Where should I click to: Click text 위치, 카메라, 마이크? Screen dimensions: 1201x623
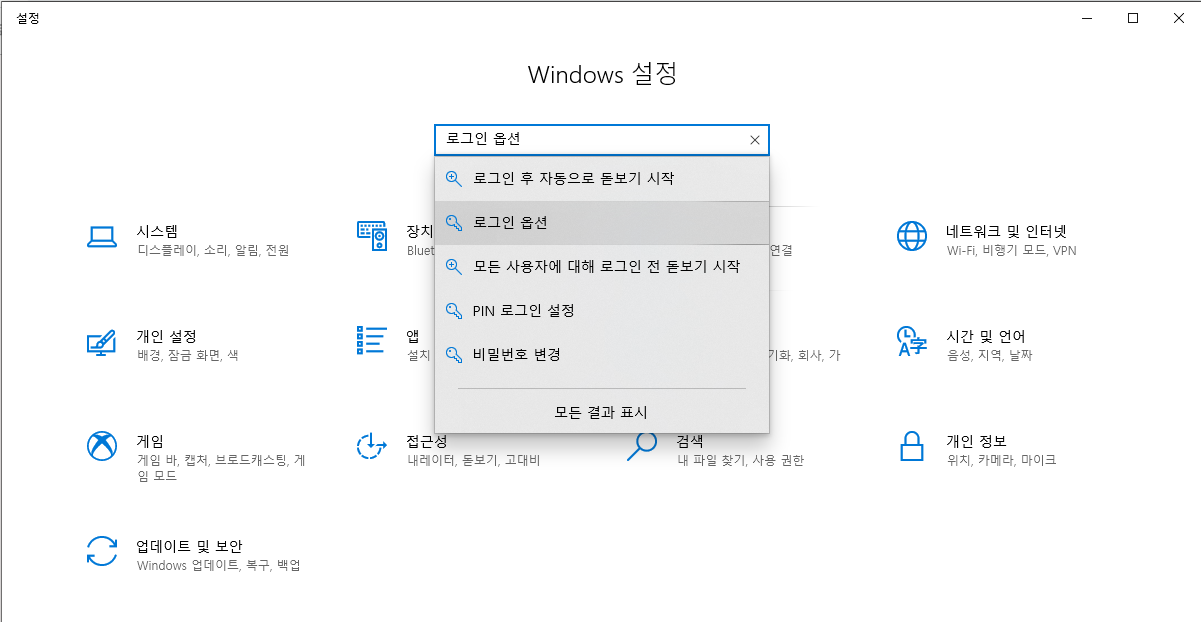1001,461
